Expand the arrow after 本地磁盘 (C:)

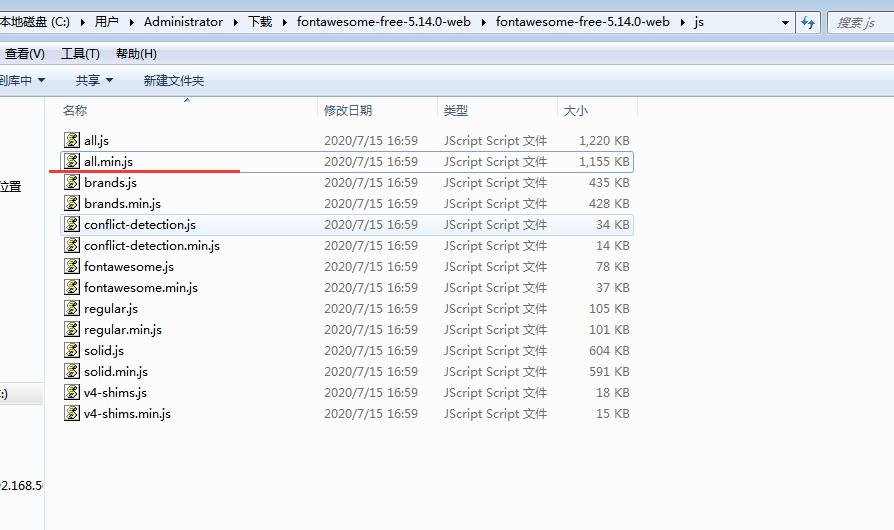82,22
